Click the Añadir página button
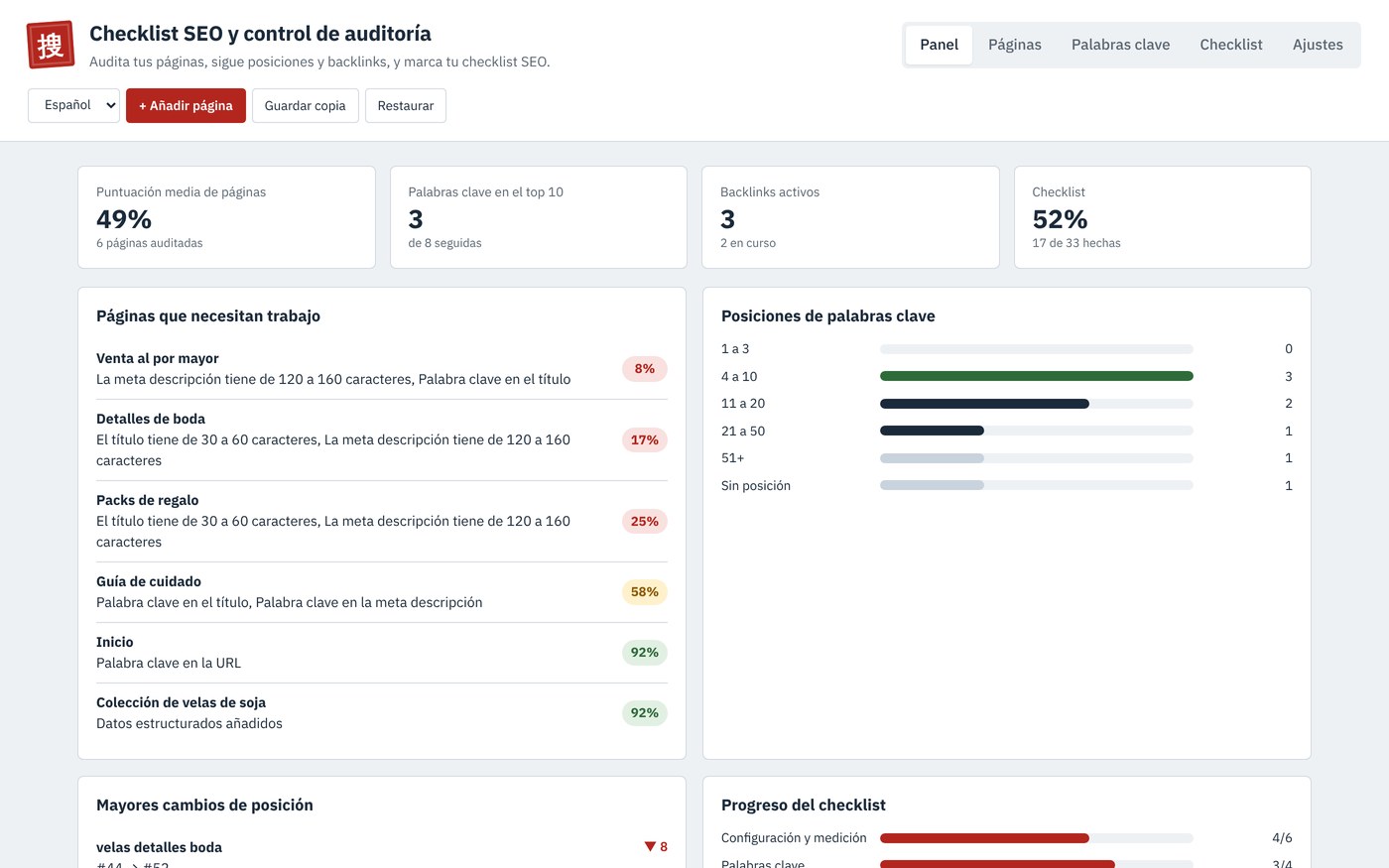Viewport: 1389px width, 868px height. 186,105
